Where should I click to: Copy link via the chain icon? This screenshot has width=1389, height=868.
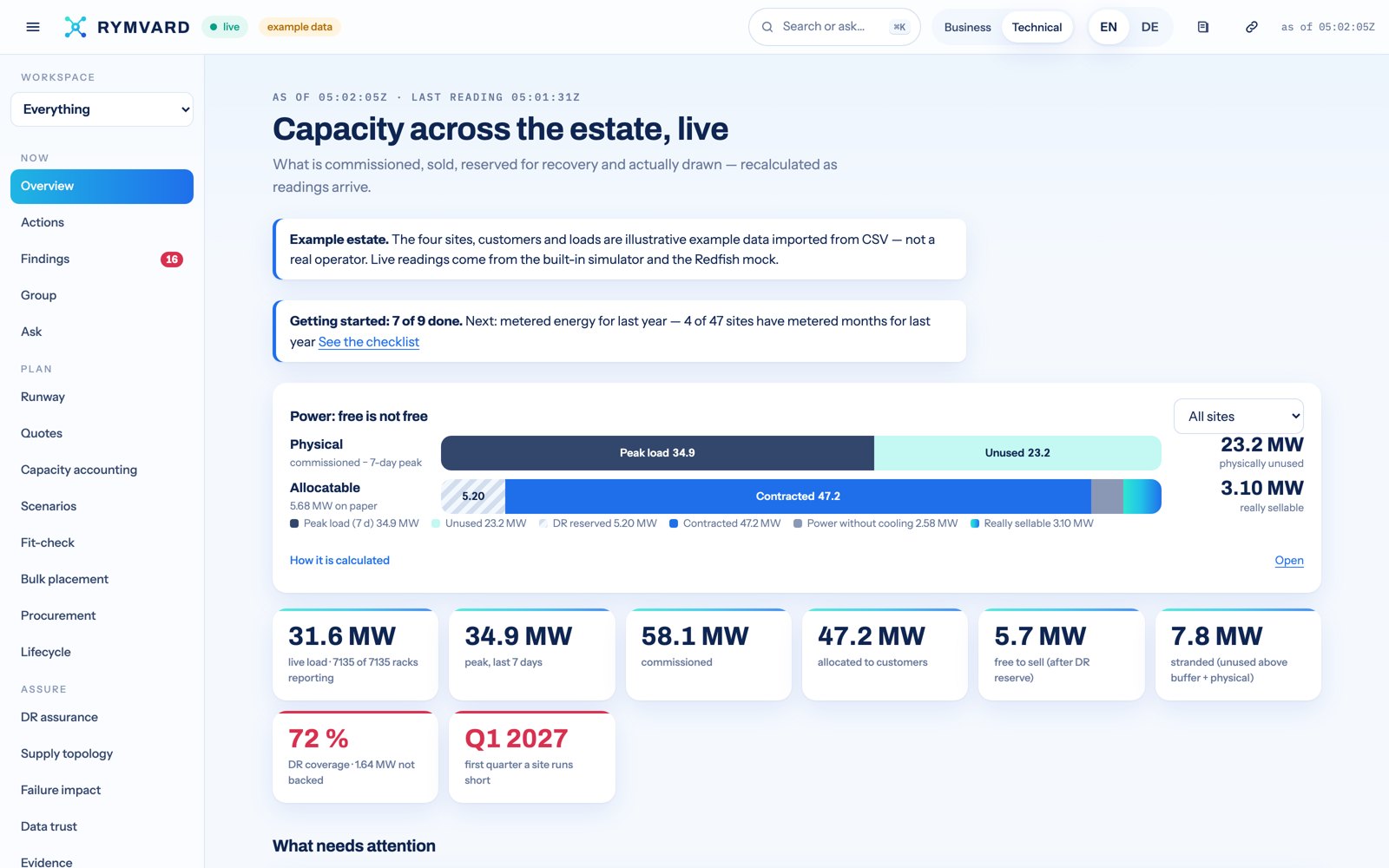(x=1251, y=27)
